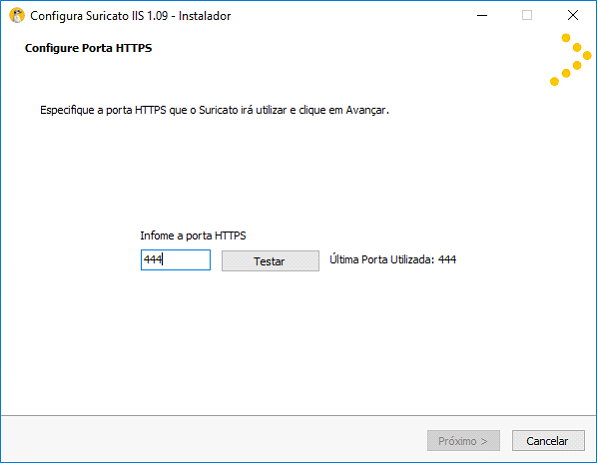598x464 pixels.
Task: Select the 444 text typed in port field
Action: point(153,260)
